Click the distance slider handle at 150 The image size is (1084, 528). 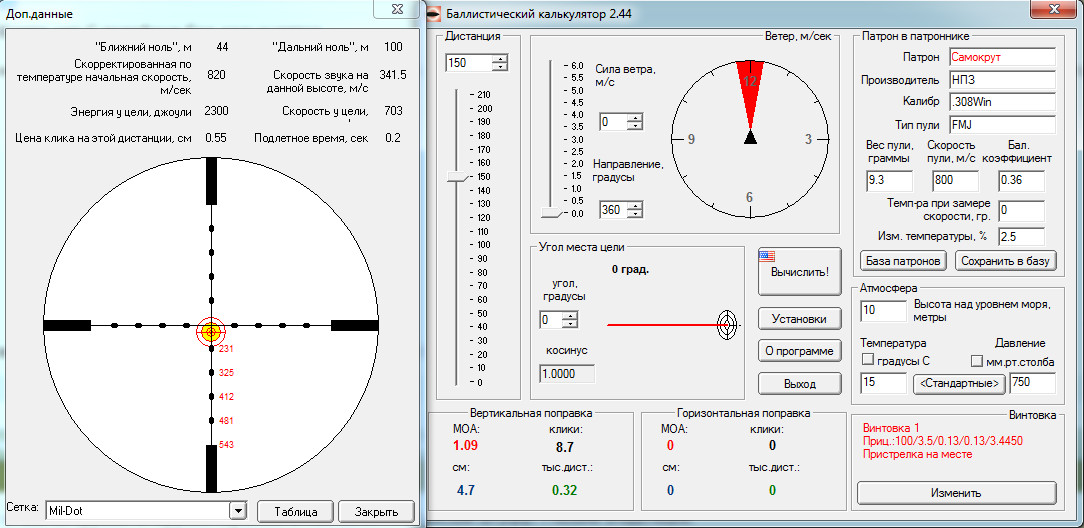pos(457,177)
